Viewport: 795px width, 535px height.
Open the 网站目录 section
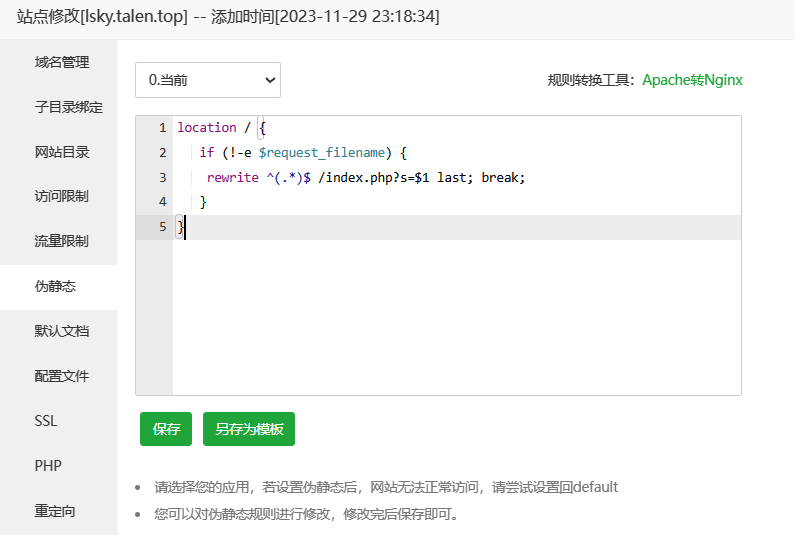[61, 152]
